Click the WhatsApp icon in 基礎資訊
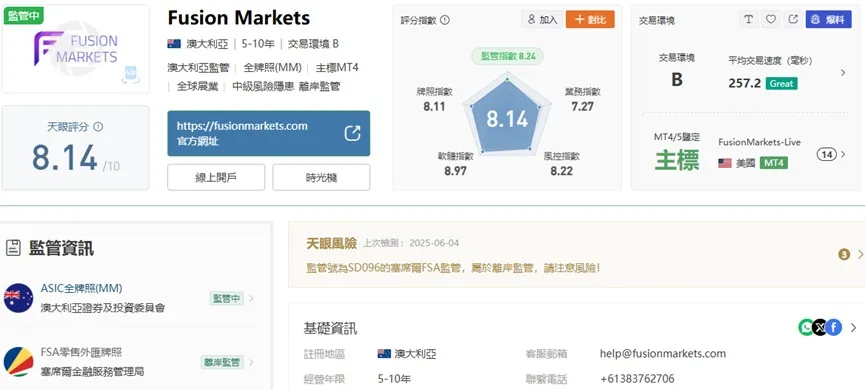The width and height of the screenshot is (865, 390). pyautogui.click(x=806, y=328)
